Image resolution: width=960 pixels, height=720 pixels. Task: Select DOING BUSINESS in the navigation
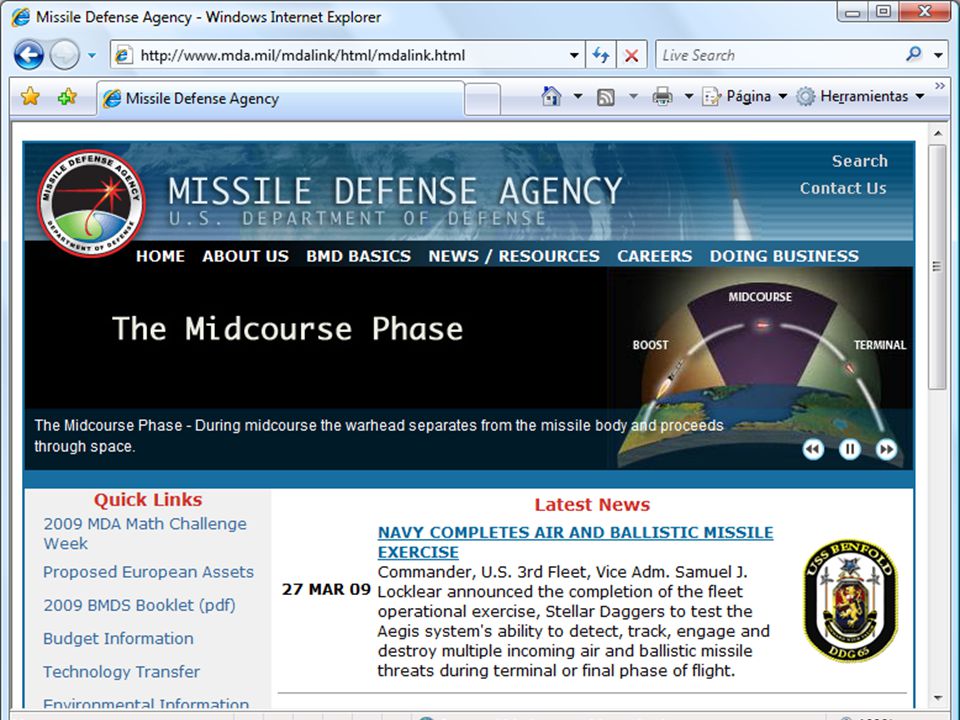[x=784, y=256]
